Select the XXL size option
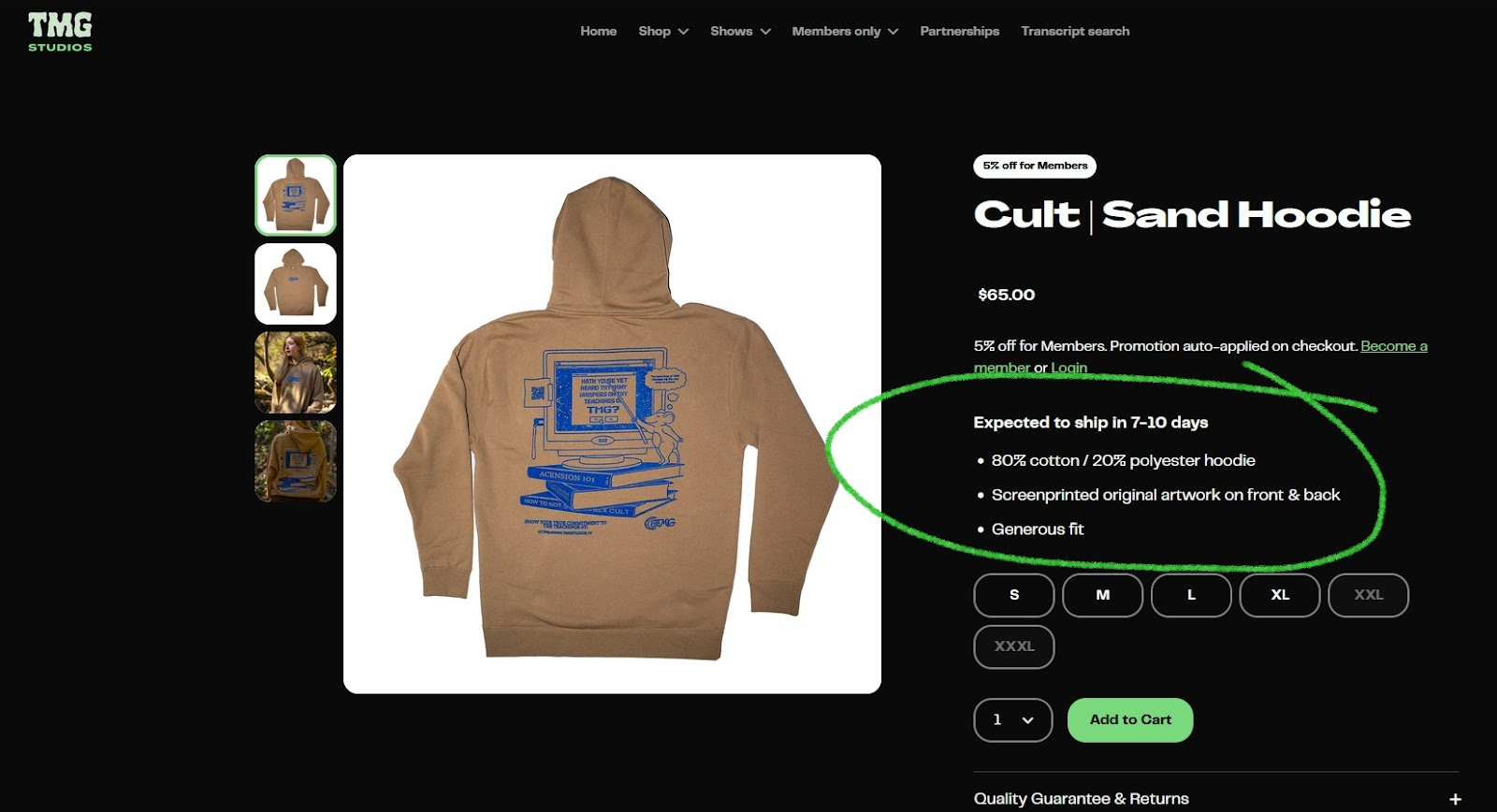This screenshot has width=1497, height=812. 1369,595
